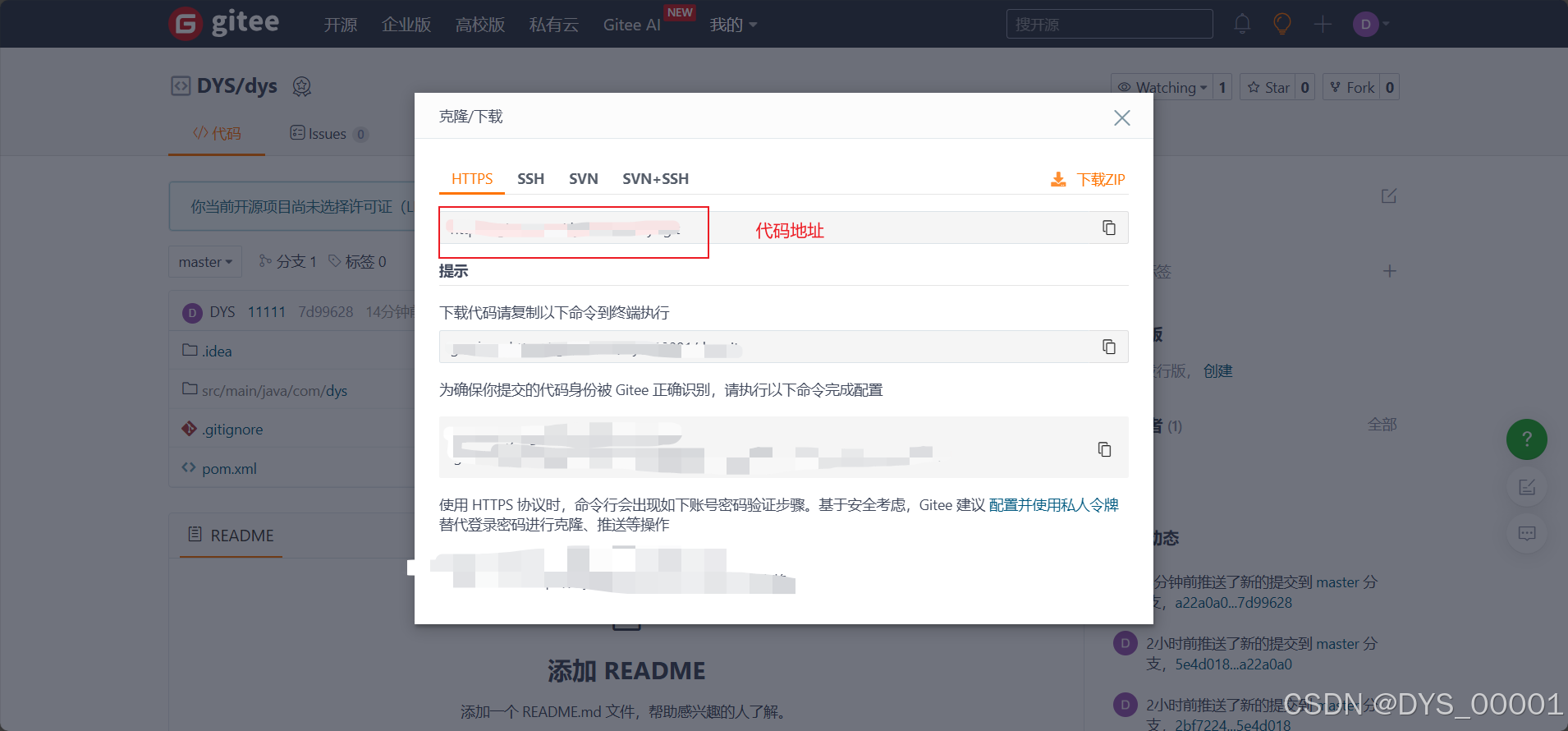Open the 高校版 menu item
The image size is (1568, 731).
[x=480, y=25]
